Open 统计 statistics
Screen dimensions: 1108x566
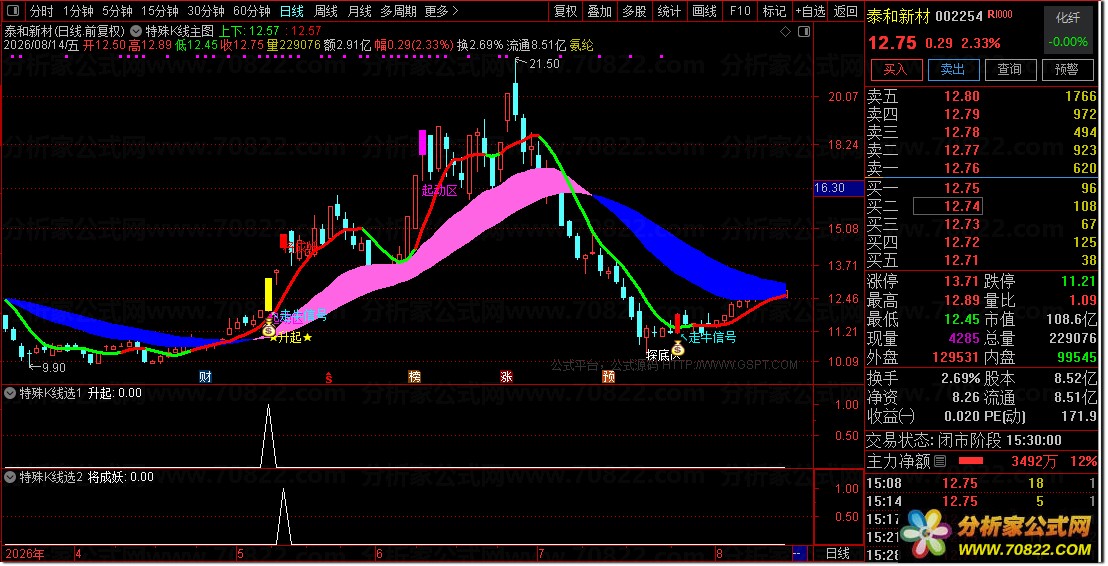[x=668, y=11]
